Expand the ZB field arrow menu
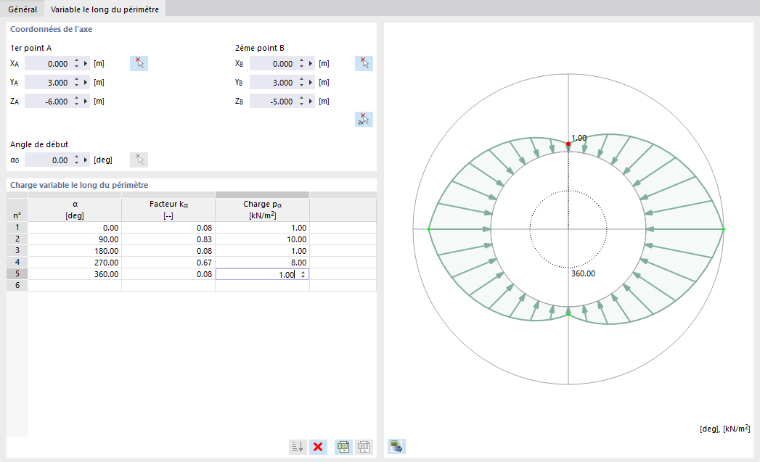This screenshot has height=462, width=760. pyautogui.click(x=311, y=101)
